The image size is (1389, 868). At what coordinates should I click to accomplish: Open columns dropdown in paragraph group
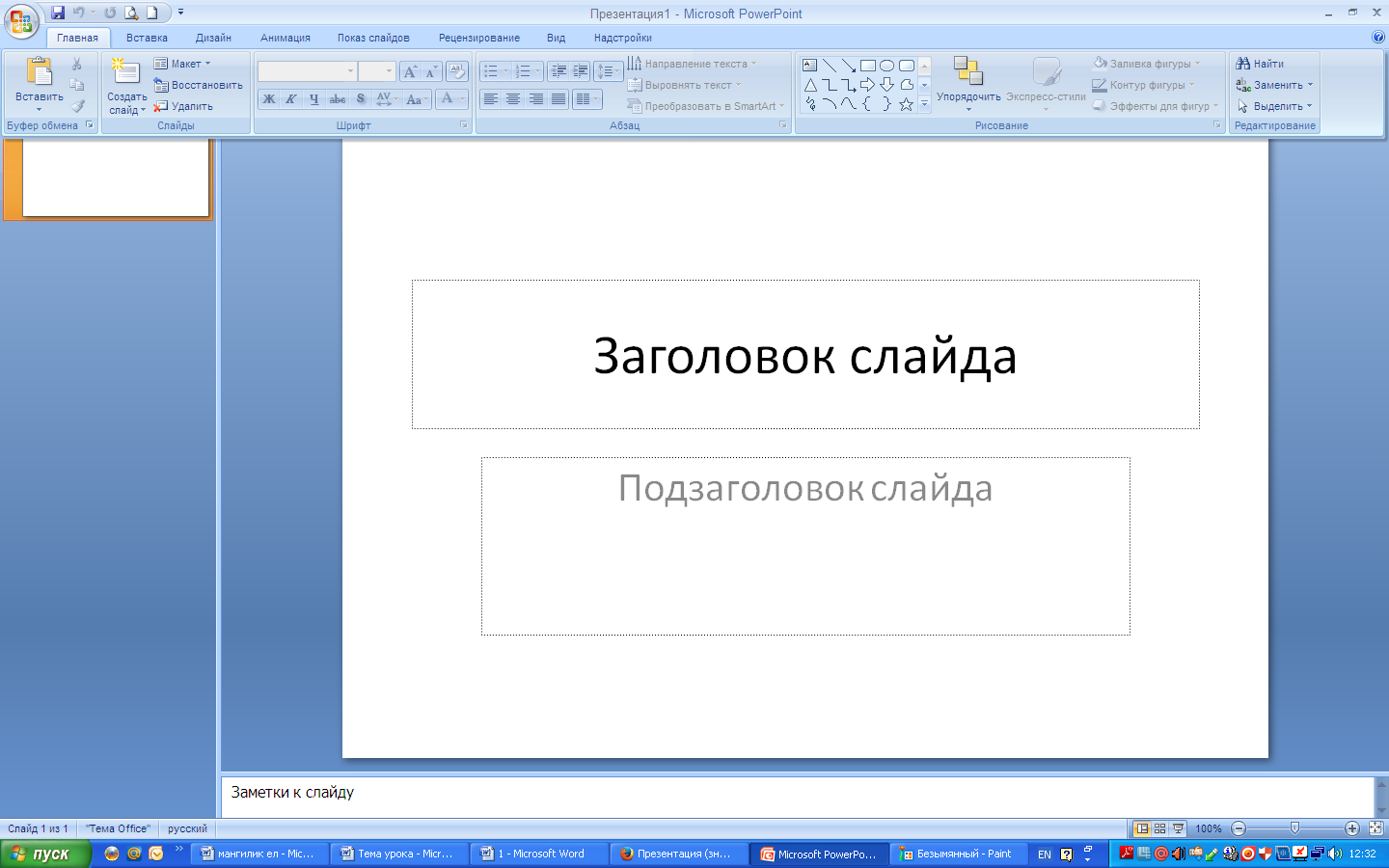(587, 99)
